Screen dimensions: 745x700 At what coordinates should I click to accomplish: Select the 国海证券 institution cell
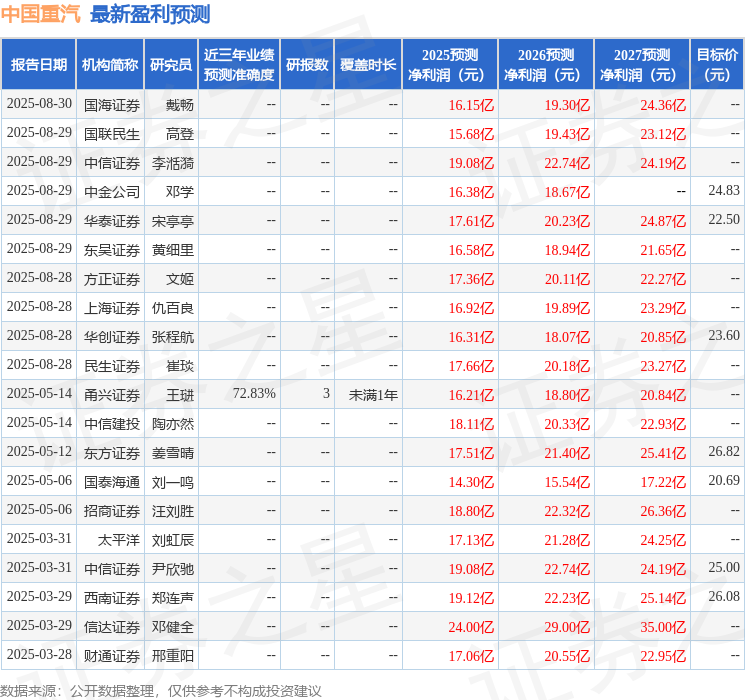pos(112,105)
